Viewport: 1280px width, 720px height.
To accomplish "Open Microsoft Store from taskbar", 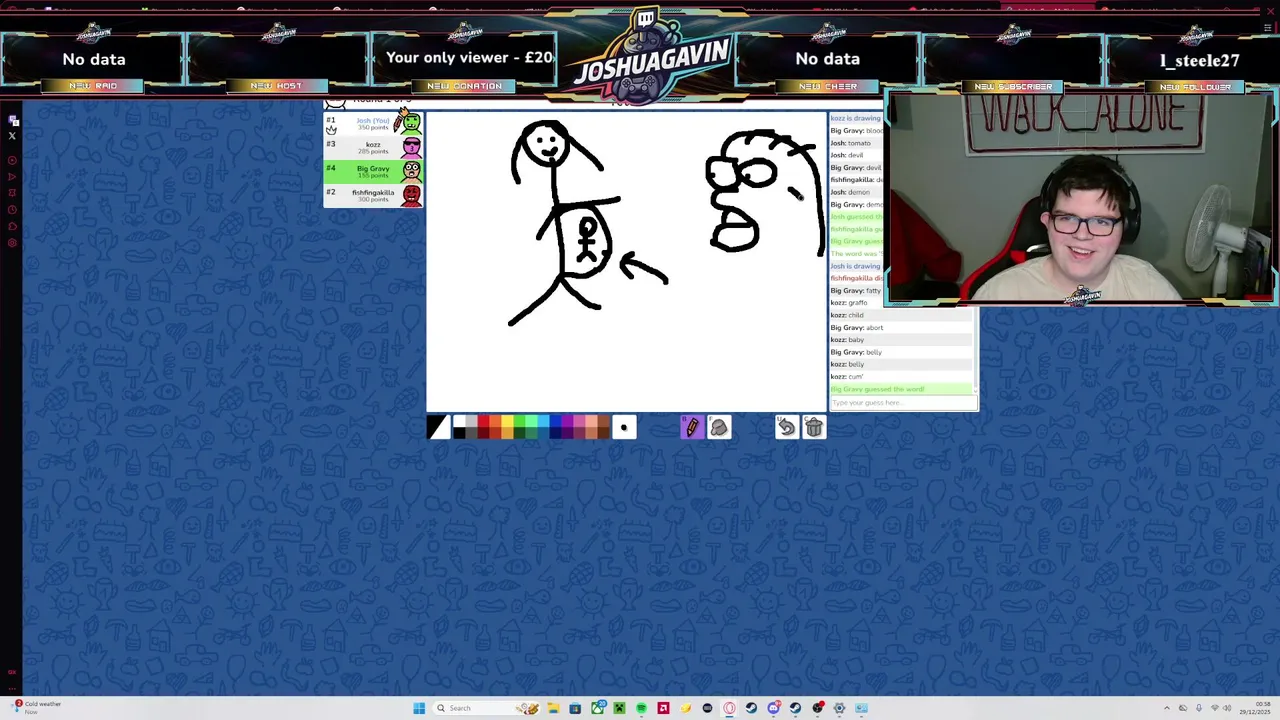I will (x=575, y=708).
